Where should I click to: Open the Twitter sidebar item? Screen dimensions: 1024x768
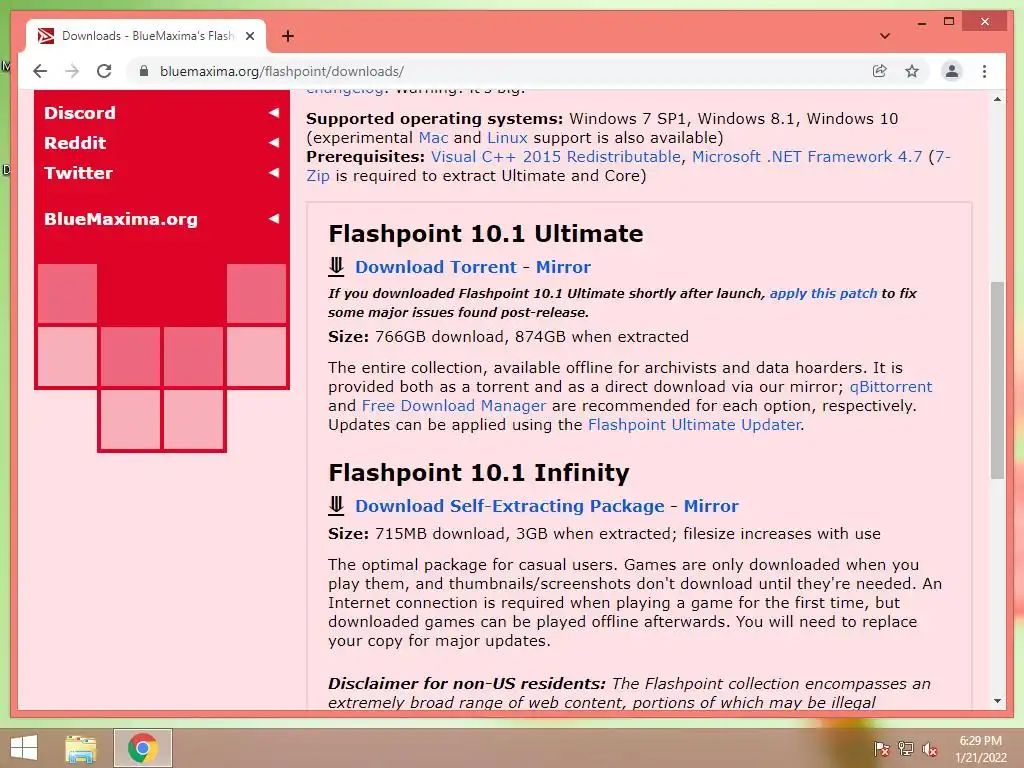(x=78, y=173)
